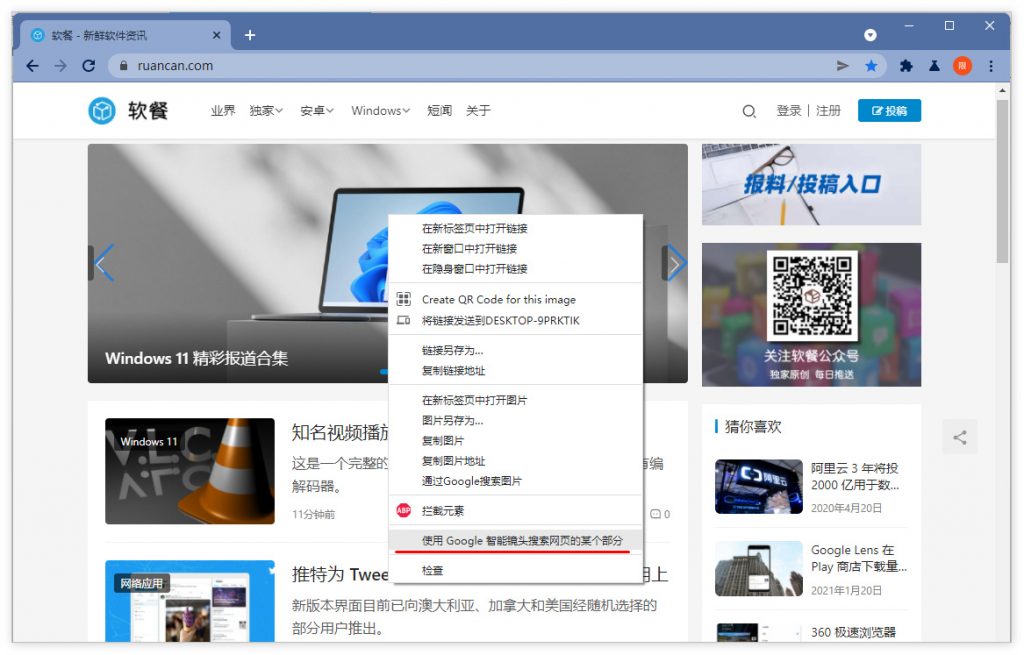
Task: Click the 登录 login link
Action: pos(789,111)
